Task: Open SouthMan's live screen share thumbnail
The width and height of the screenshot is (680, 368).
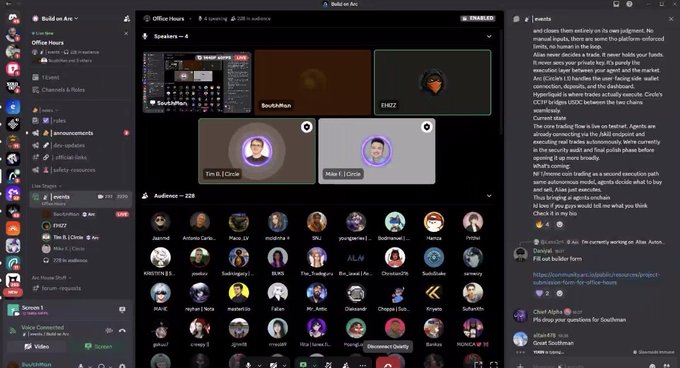Action: 197,82
